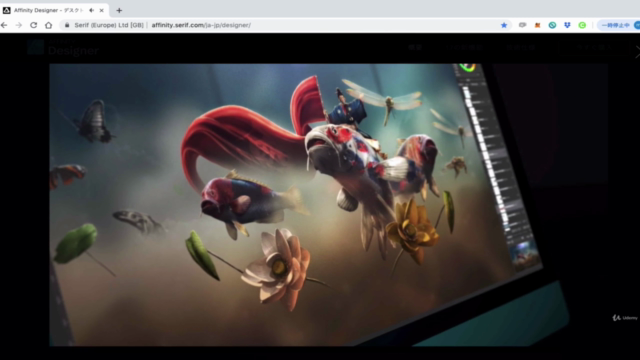Screen dimensions: 640x360
Task: Click the Affinity Designer logo in the header
Action: coord(63,48)
